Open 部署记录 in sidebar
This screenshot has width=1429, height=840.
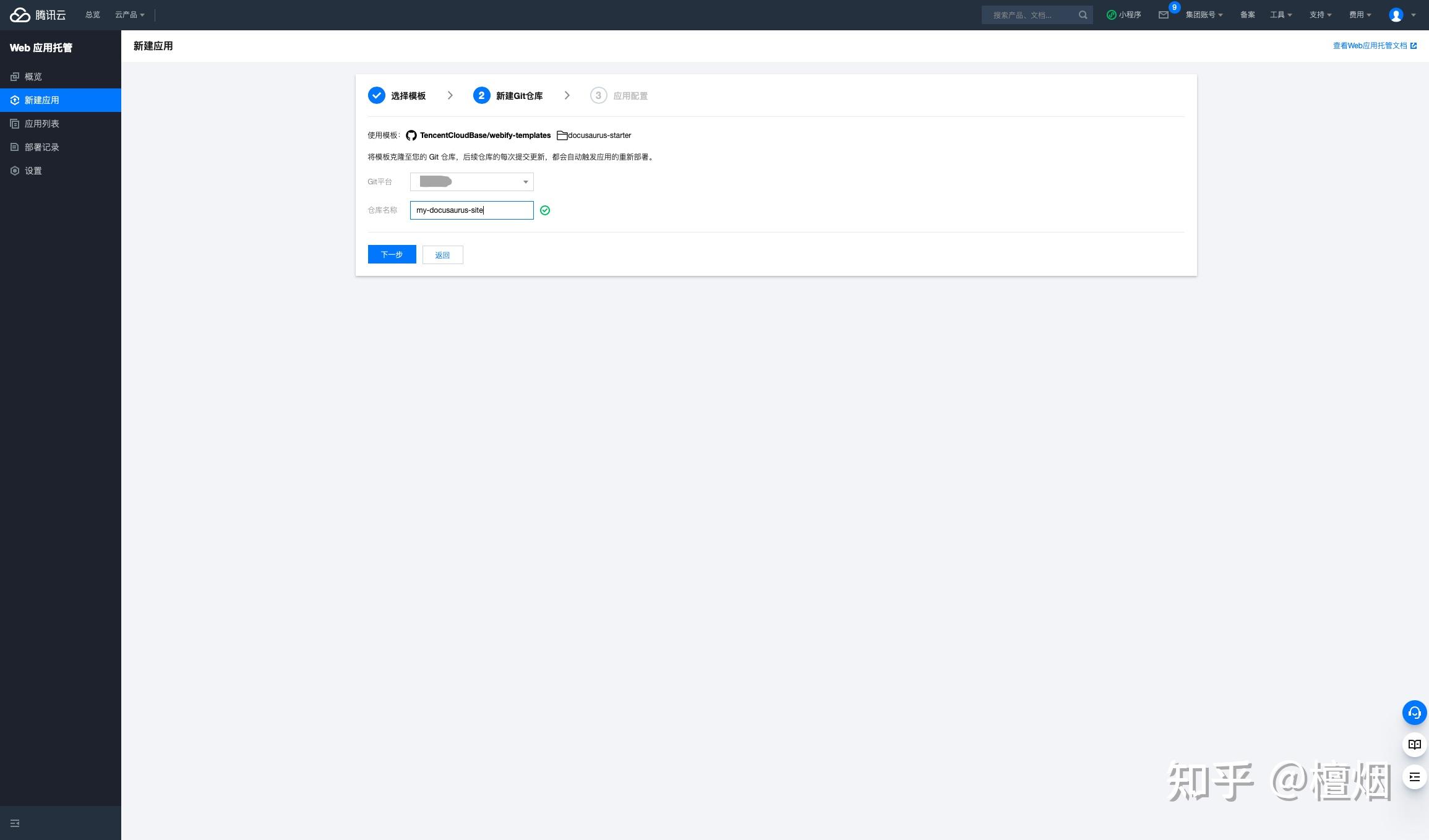pos(61,147)
